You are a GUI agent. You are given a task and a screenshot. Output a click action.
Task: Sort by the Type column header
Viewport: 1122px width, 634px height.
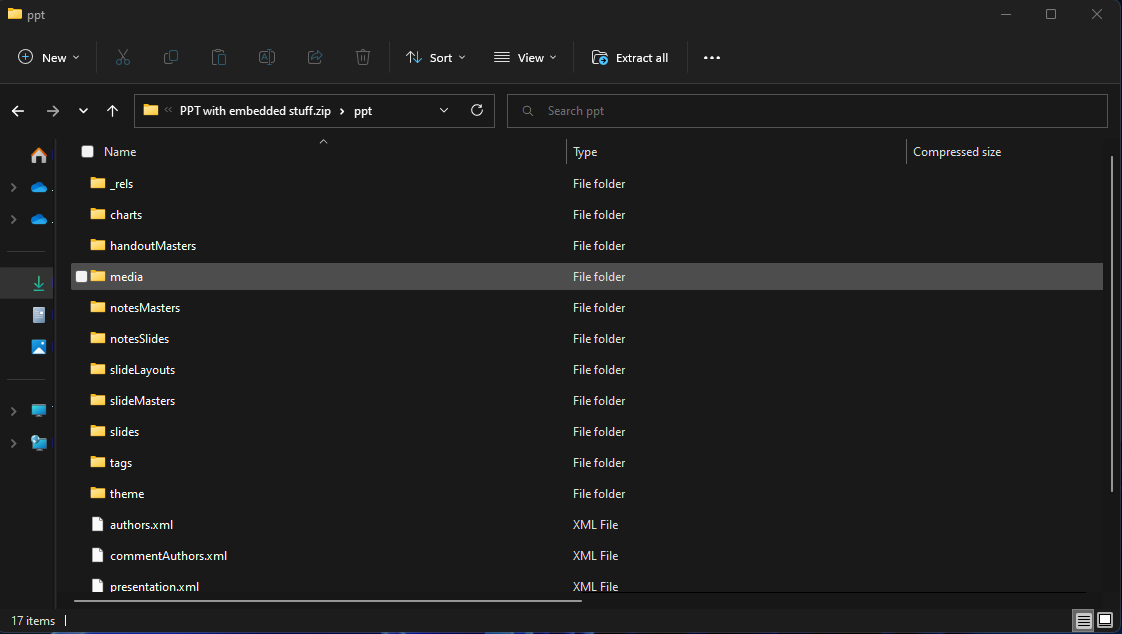pos(585,152)
